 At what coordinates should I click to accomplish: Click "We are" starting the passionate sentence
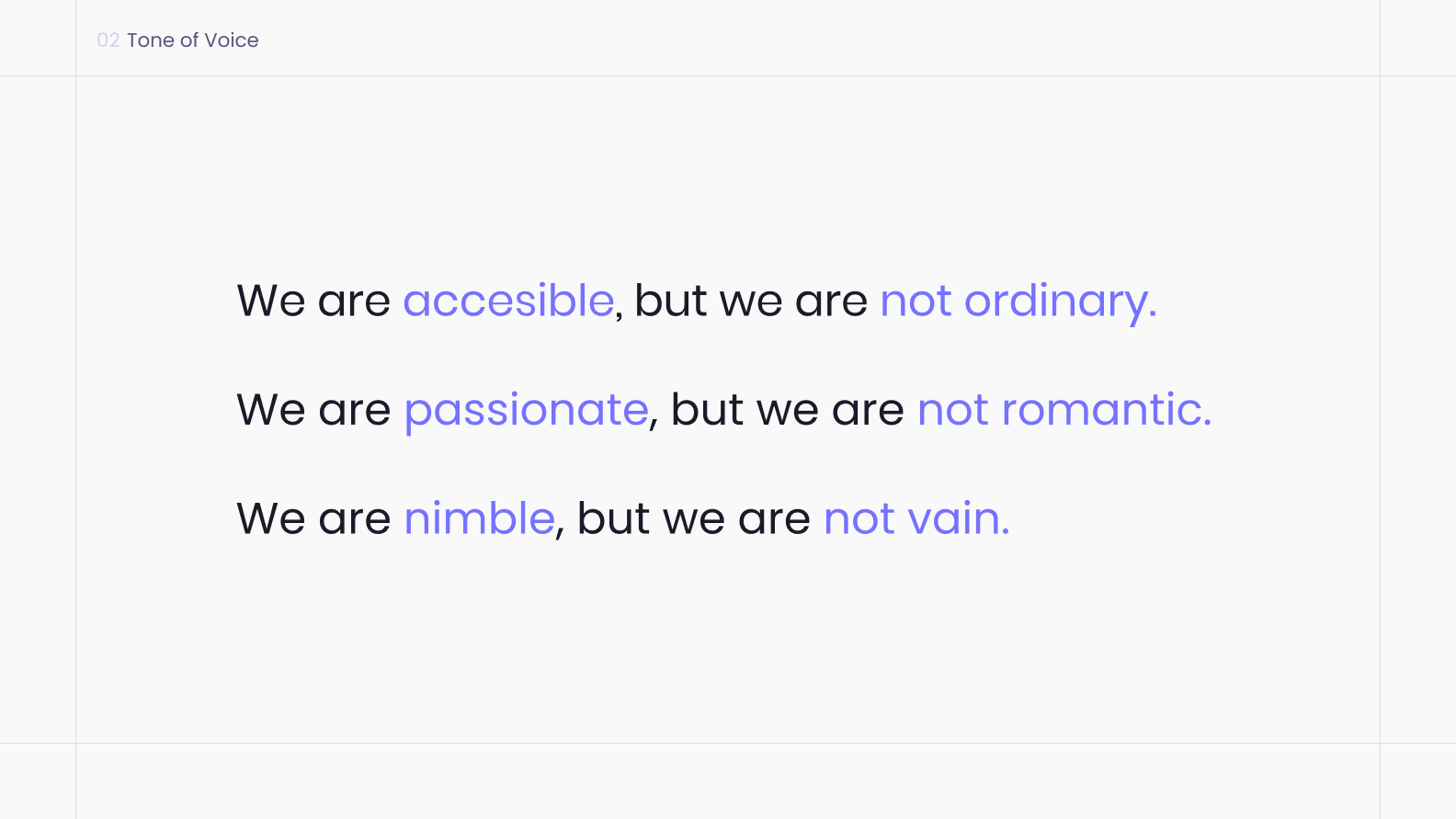(x=313, y=410)
